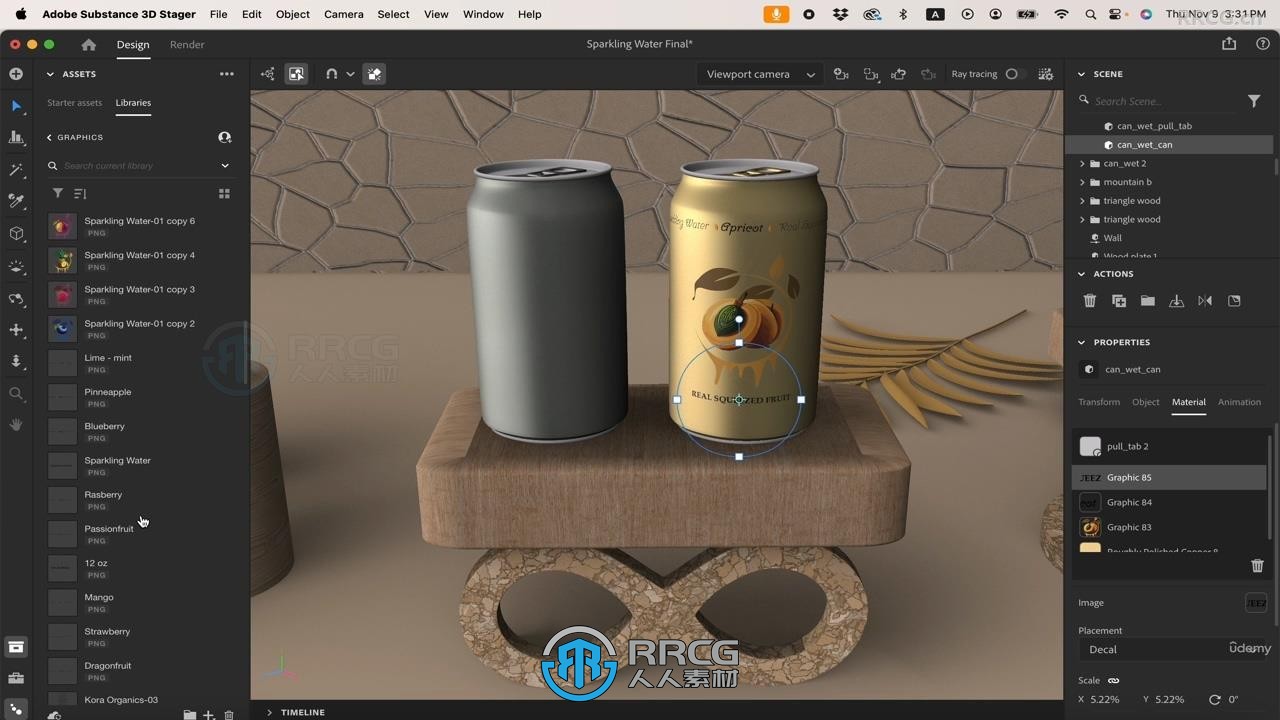
Task: Toggle the Ray tracing switch
Action: pyautogui.click(x=1014, y=74)
